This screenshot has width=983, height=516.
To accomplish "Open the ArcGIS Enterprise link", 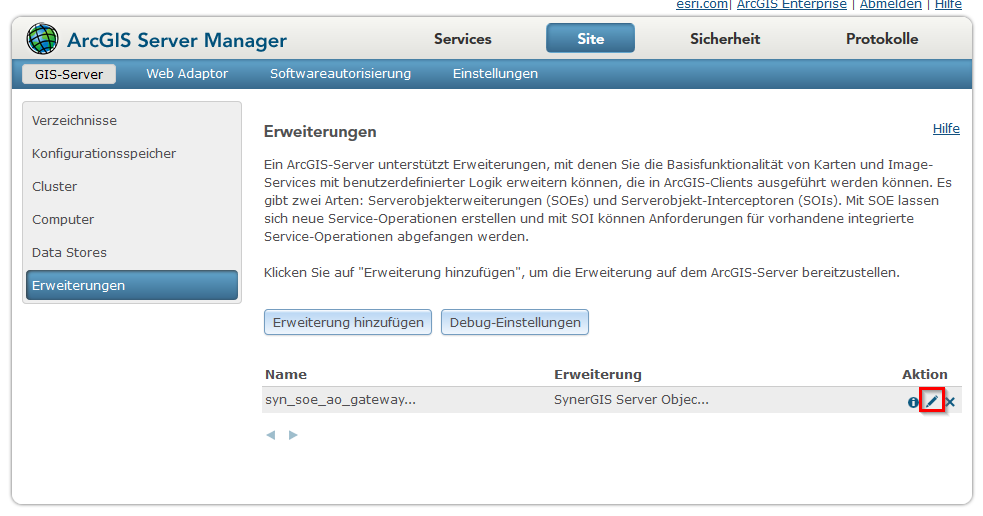I will [x=792, y=4].
